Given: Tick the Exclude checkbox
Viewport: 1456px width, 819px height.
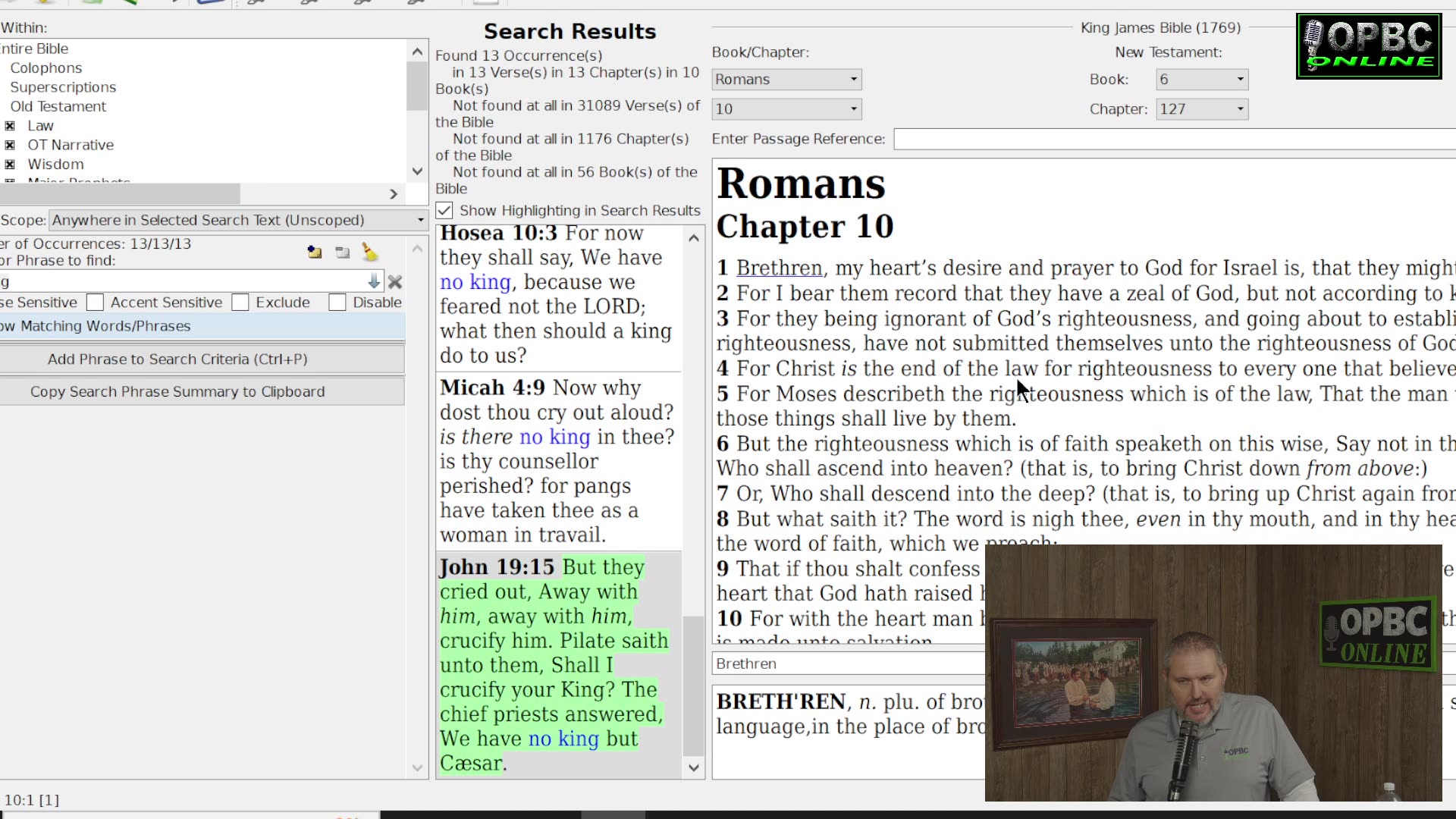Looking at the screenshot, I should [240, 303].
